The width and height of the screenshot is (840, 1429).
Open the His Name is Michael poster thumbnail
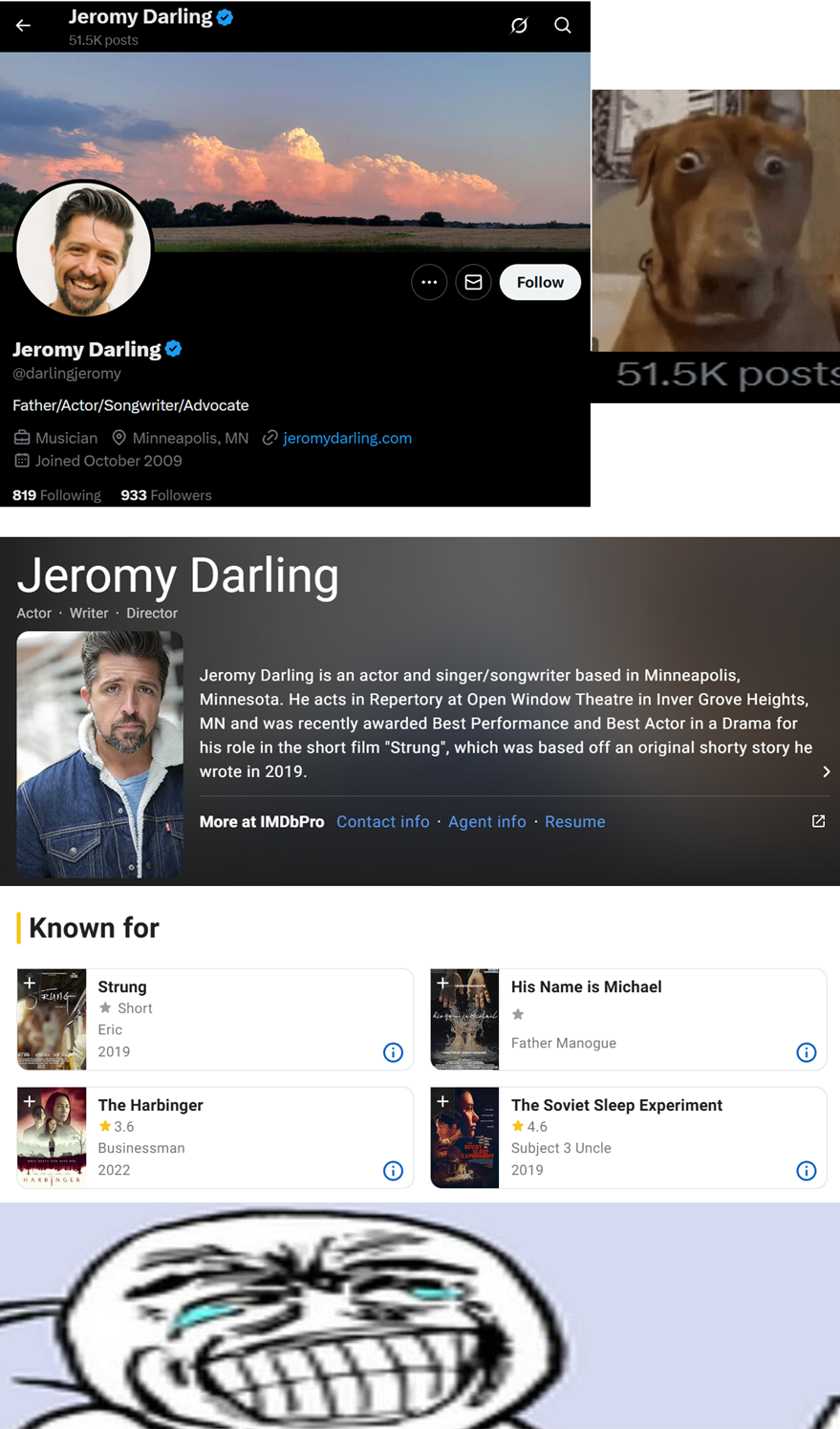point(464,1019)
